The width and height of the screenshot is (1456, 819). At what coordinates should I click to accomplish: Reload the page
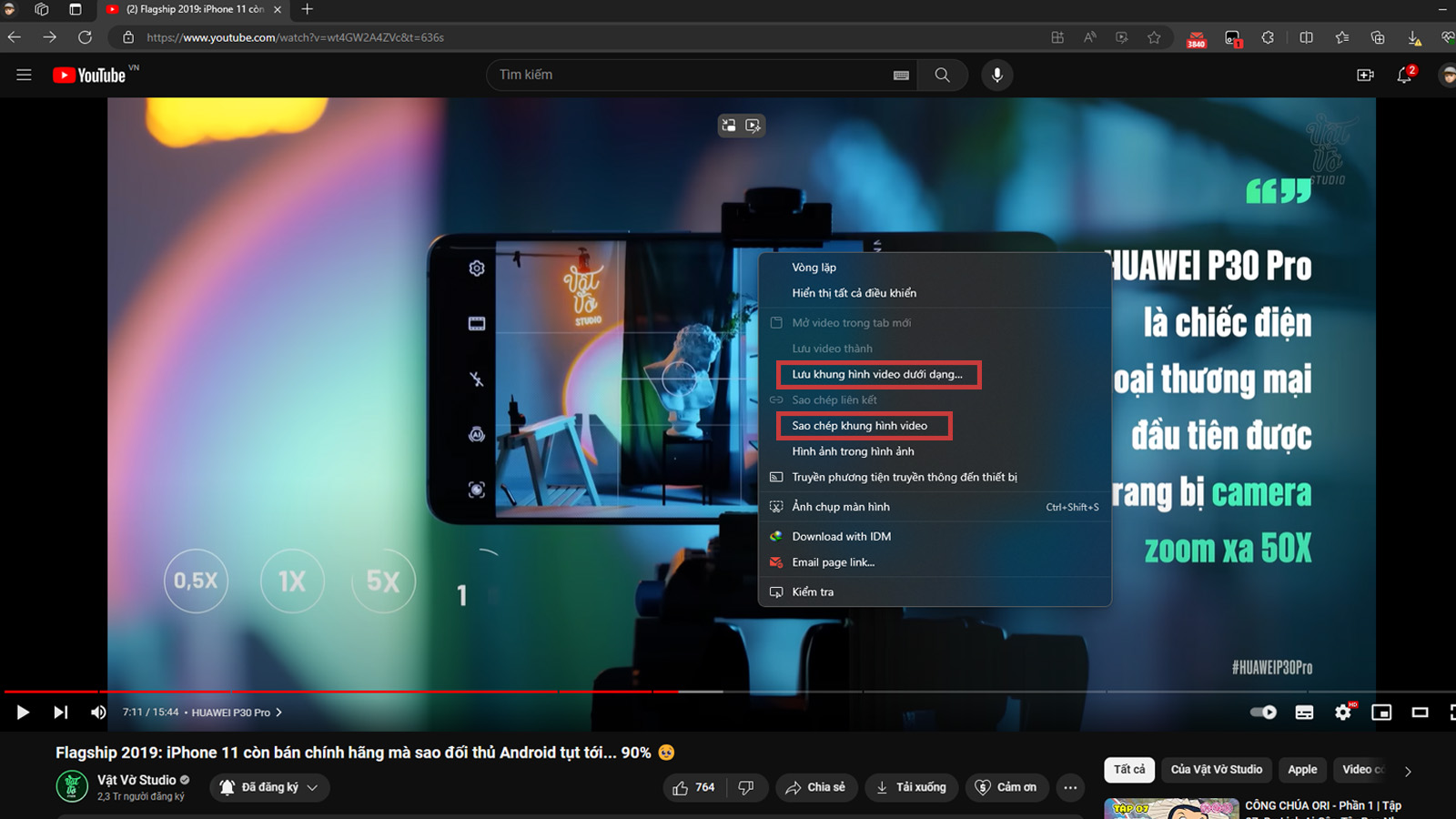(x=85, y=37)
